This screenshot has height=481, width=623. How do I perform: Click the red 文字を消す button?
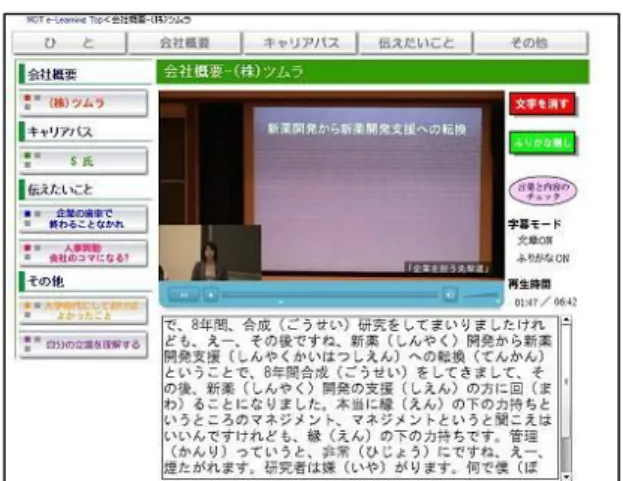pos(542,104)
